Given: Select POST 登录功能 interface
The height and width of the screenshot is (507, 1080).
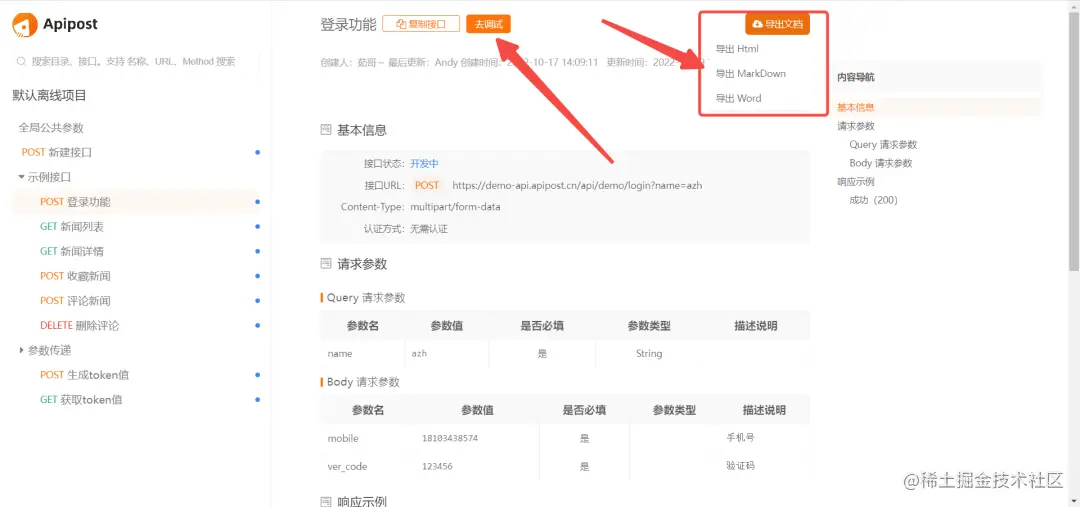Looking at the screenshot, I should 75,202.
